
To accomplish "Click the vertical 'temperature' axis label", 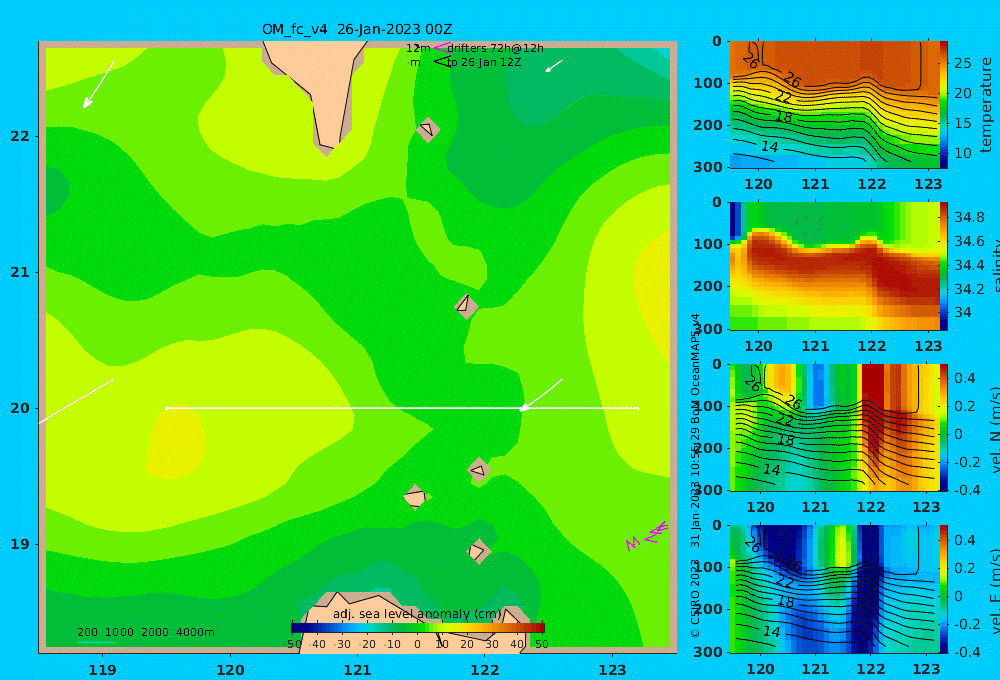I will click(986, 105).
